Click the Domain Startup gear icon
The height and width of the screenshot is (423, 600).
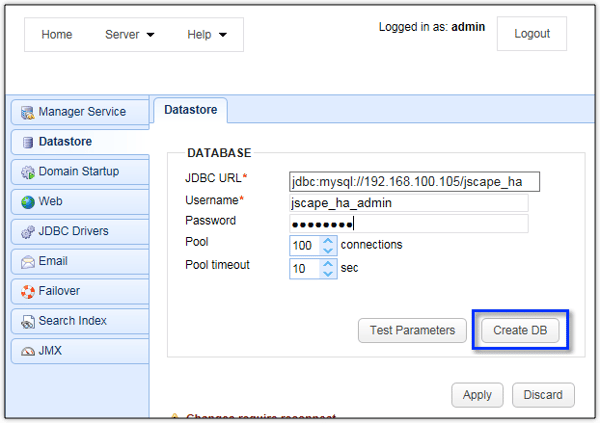(x=28, y=172)
